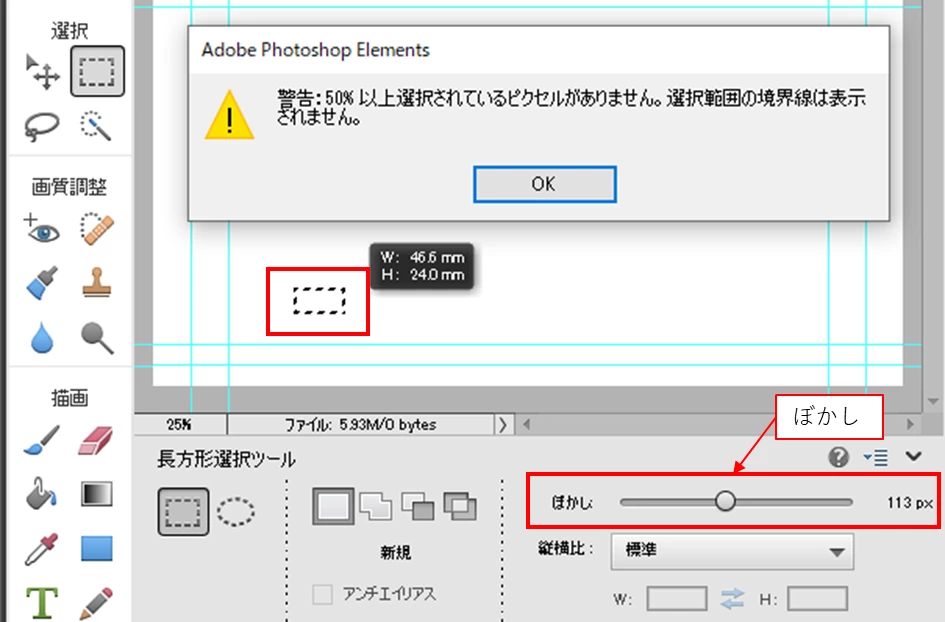
Task: Choose elliptical marquee in tool options
Action: click(236, 512)
